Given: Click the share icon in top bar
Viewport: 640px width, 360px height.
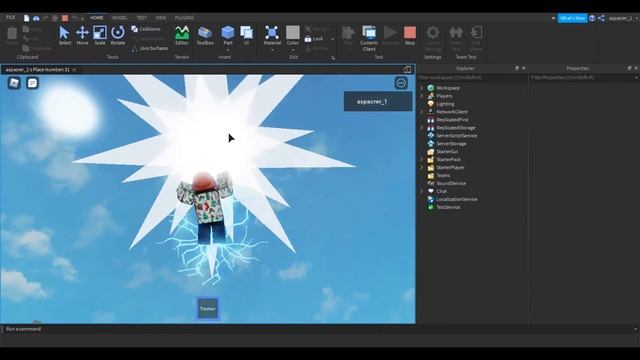Looking at the screenshot, I should click(x=601, y=18).
